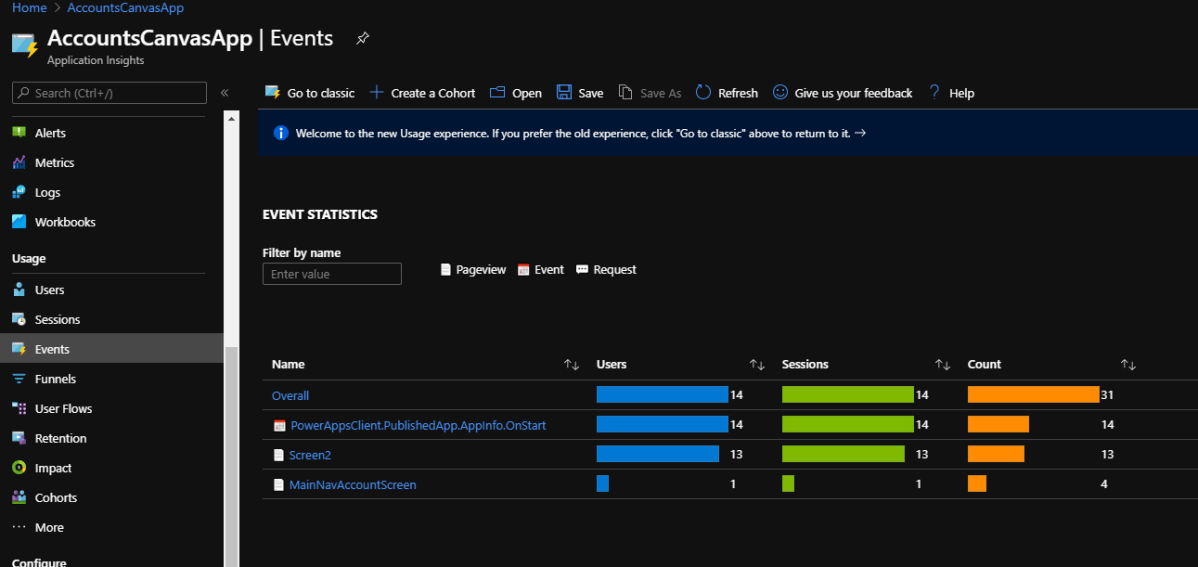
Task: Toggle the Event type filter
Action: click(540, 270)
